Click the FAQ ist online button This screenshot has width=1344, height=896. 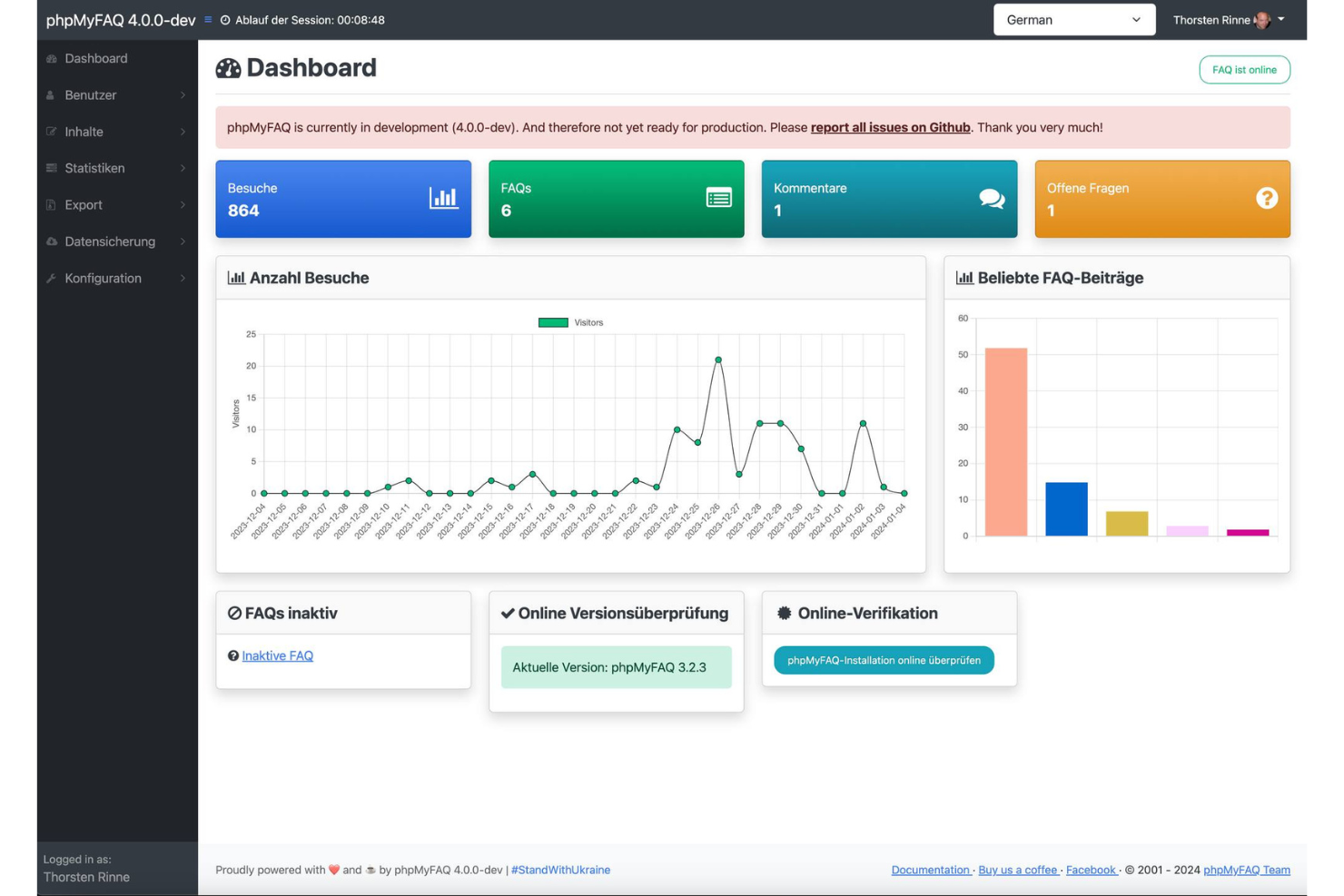[1244, 70]
